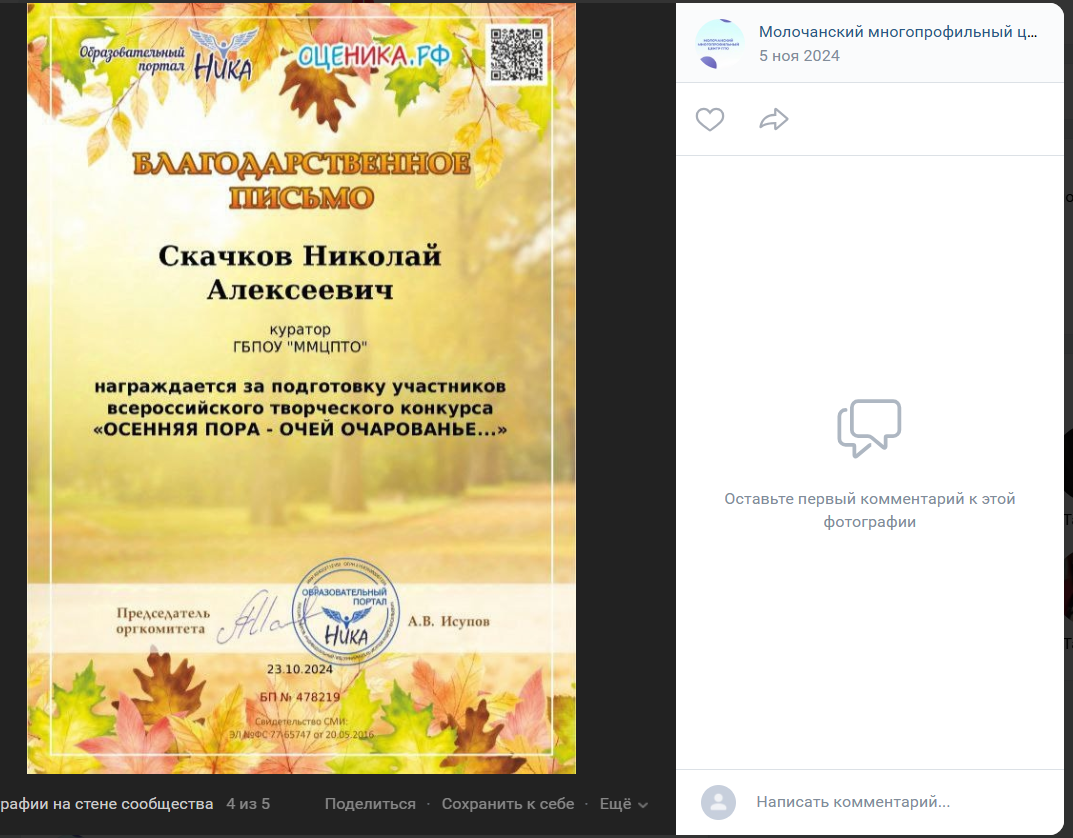Screen dimensions: 1073x838
Task: Click the large speech bubble comments icon
Action: coord(868,429)
